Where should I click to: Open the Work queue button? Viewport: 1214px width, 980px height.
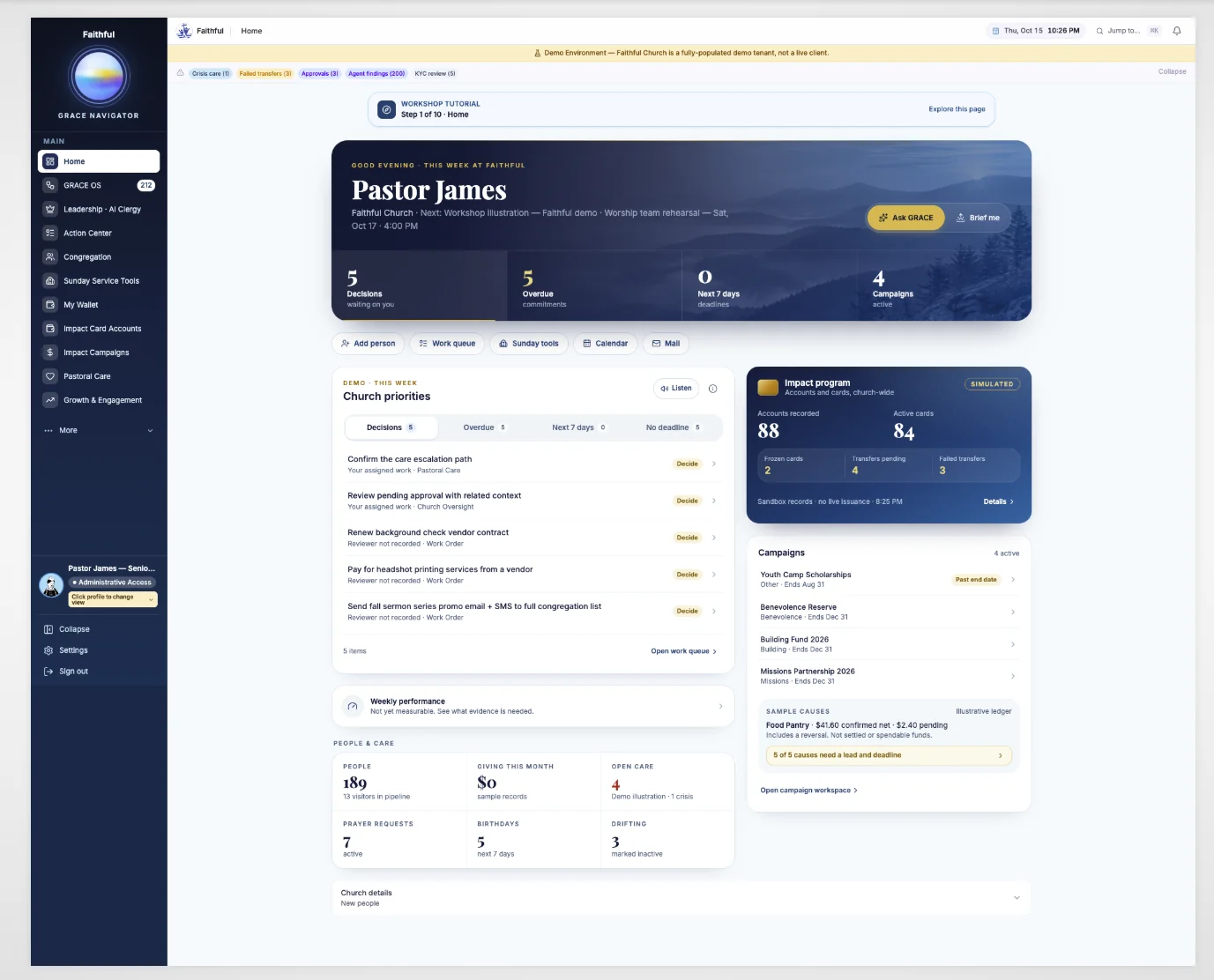click(x=447, y=344)
